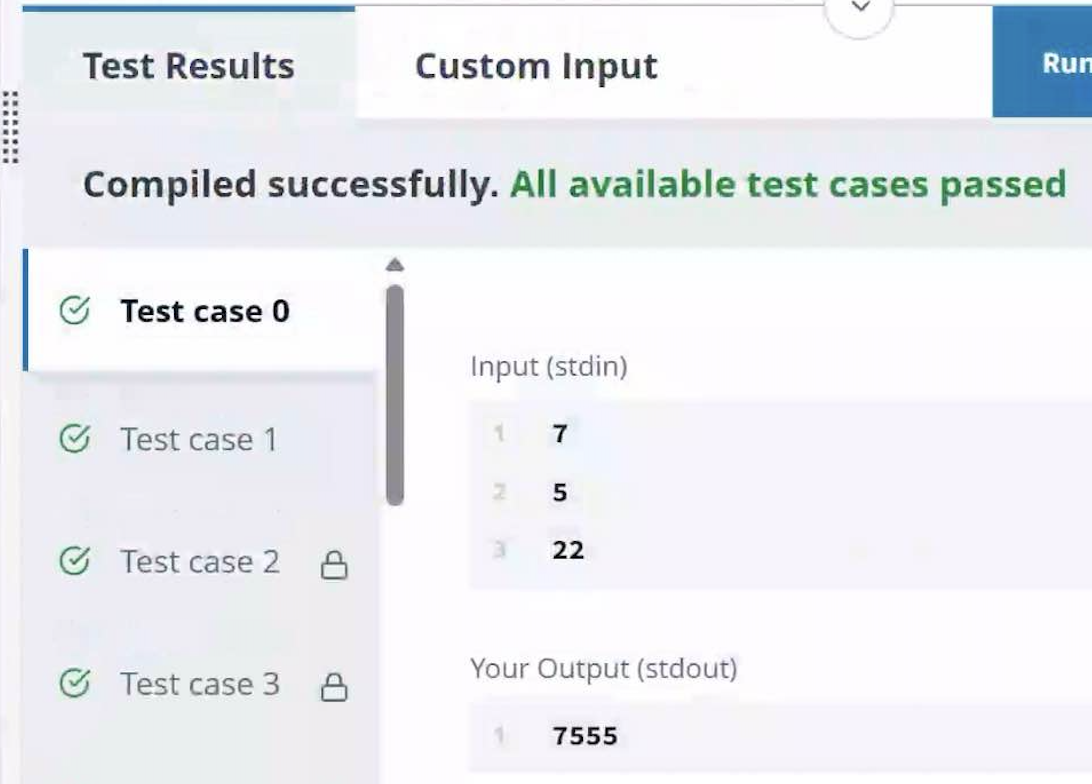
Task: Open the locked Test case 2
Action: tap(201, 561)
